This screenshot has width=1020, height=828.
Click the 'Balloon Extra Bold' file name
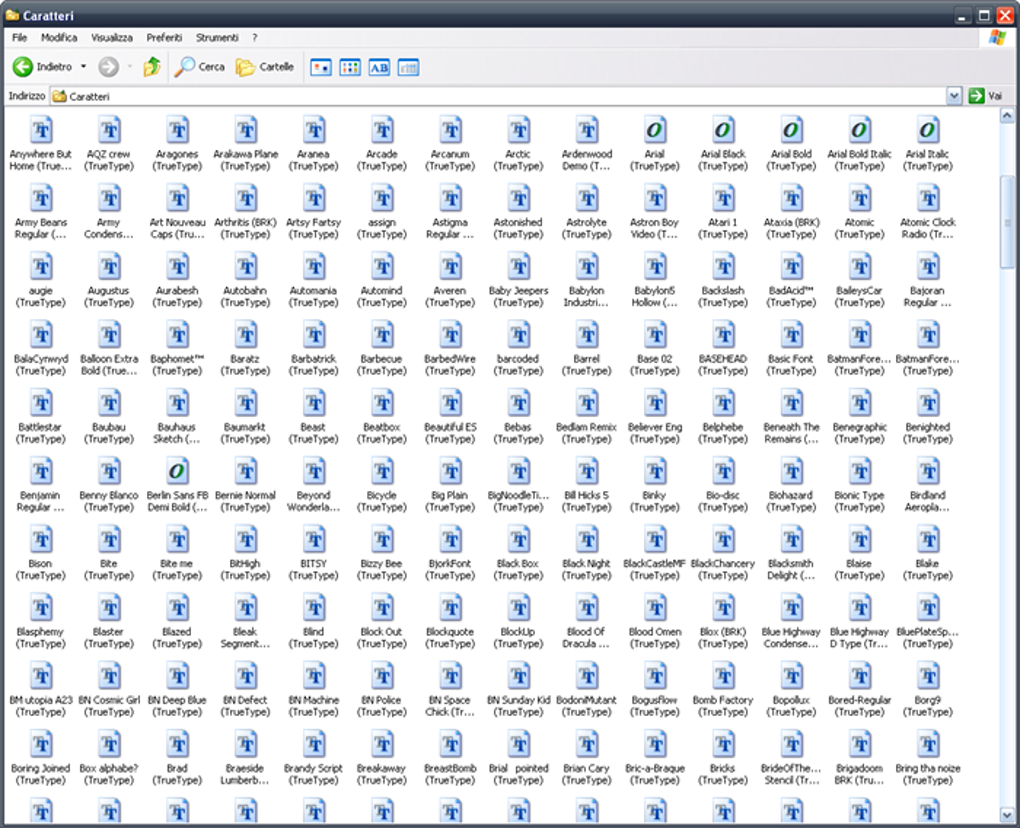coord(109,365)
